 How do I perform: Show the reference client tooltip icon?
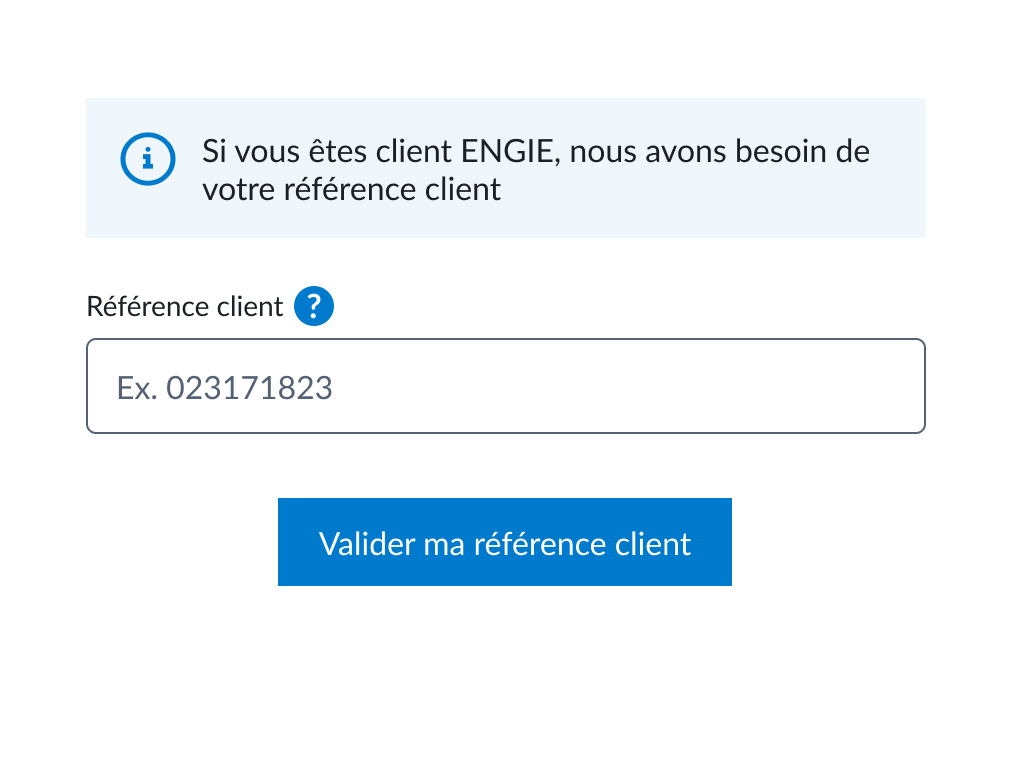pos(314,306)
